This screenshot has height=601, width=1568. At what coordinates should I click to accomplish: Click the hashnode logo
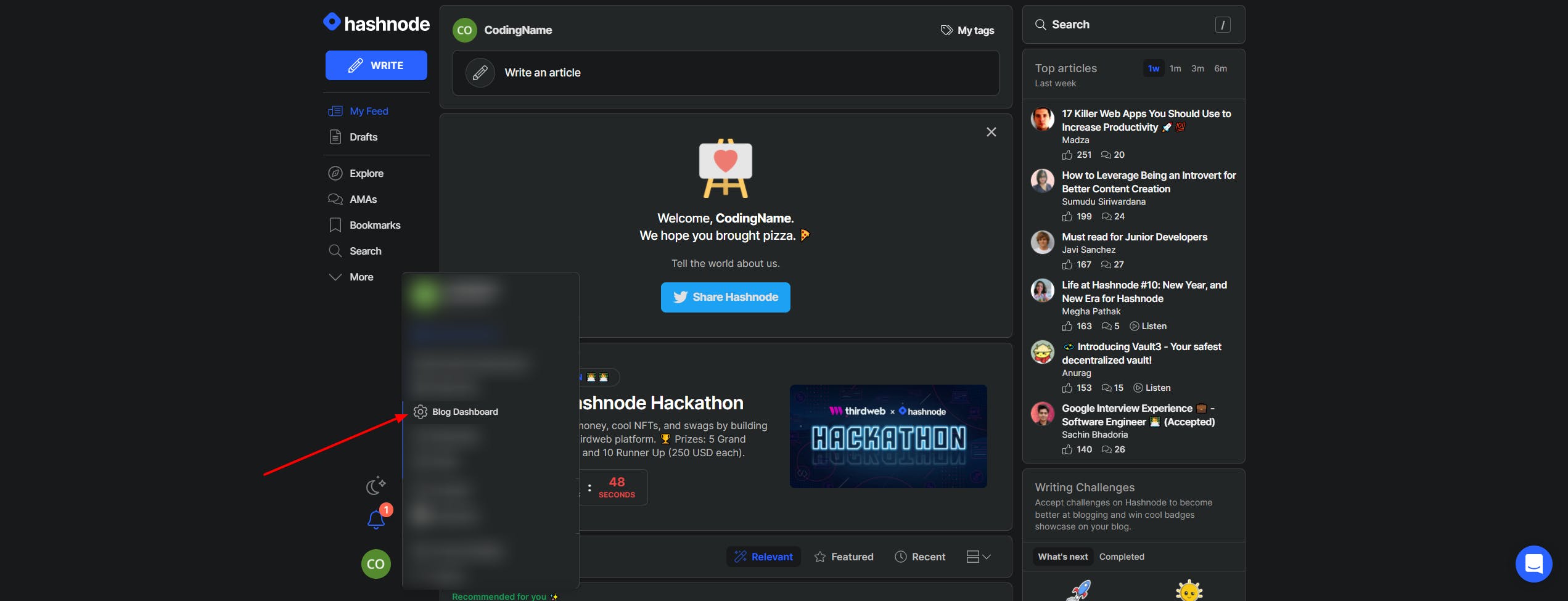click(x=376, y=23)
